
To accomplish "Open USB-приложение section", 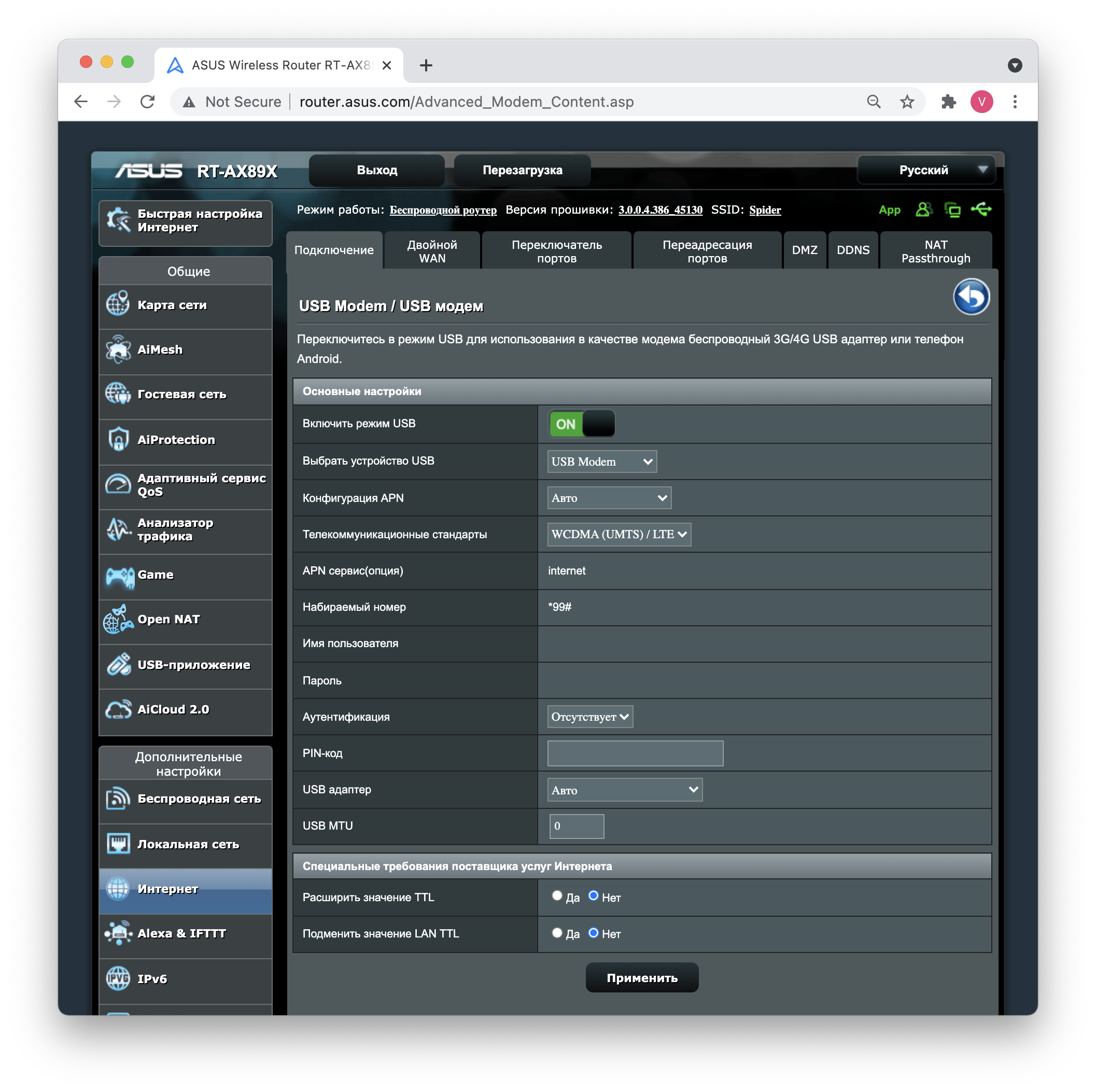I will [186, 665].
